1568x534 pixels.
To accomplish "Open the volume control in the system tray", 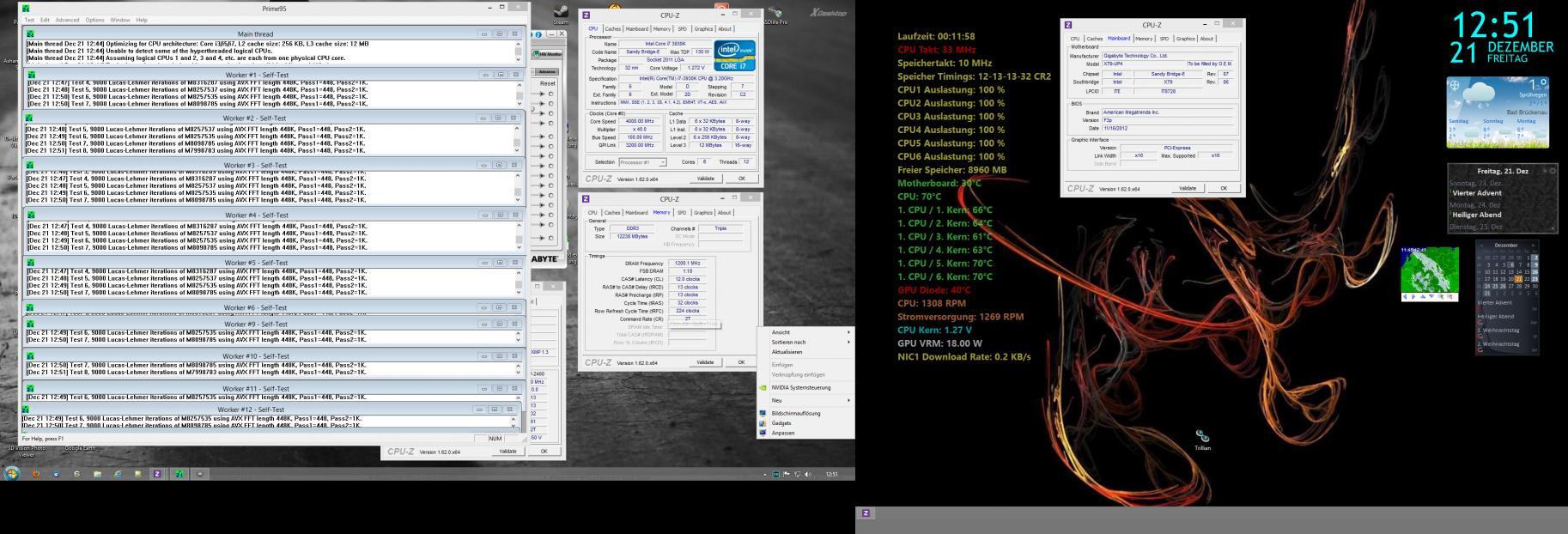I will 807,474.
